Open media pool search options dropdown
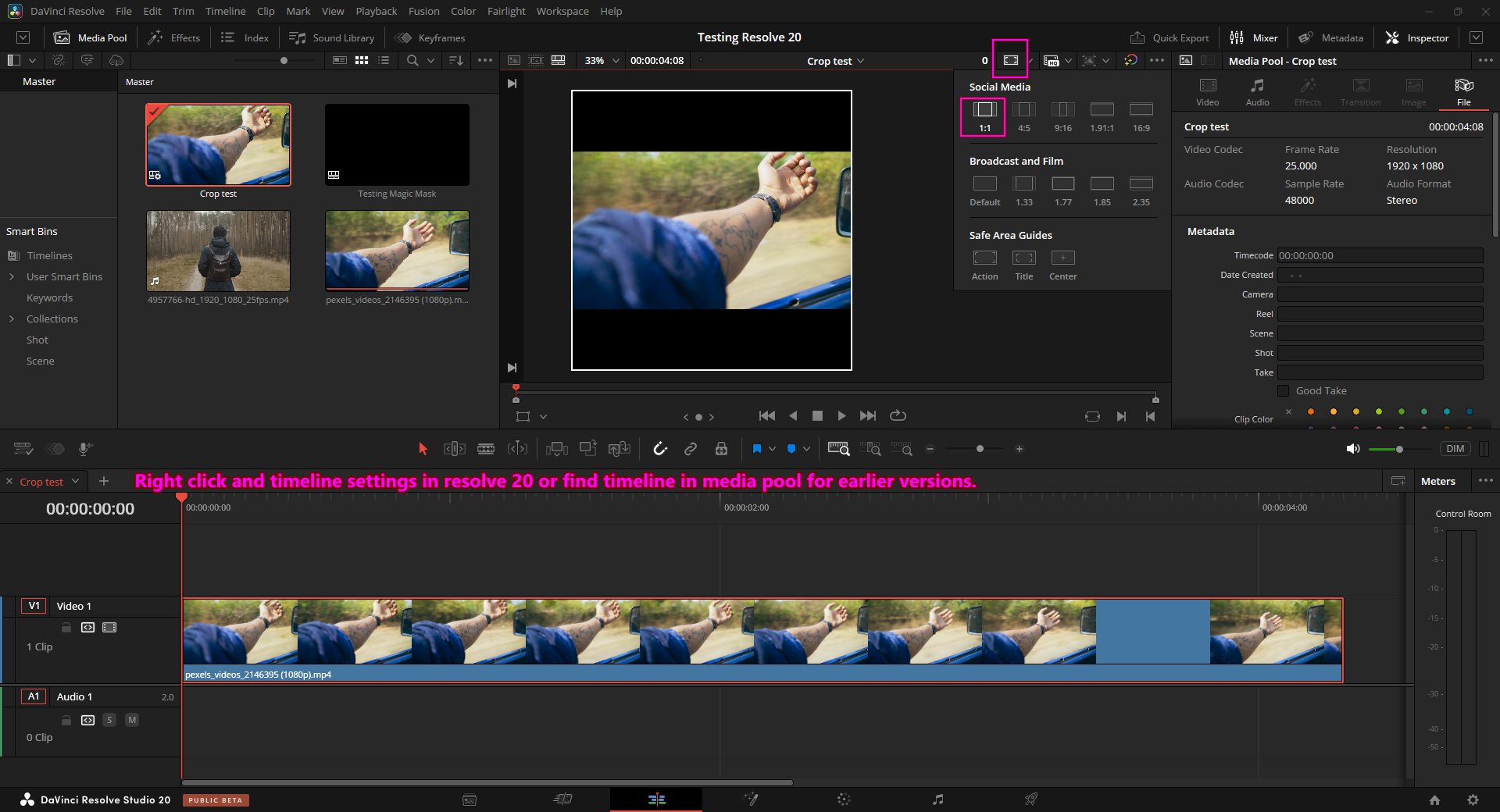 [430, 60]
